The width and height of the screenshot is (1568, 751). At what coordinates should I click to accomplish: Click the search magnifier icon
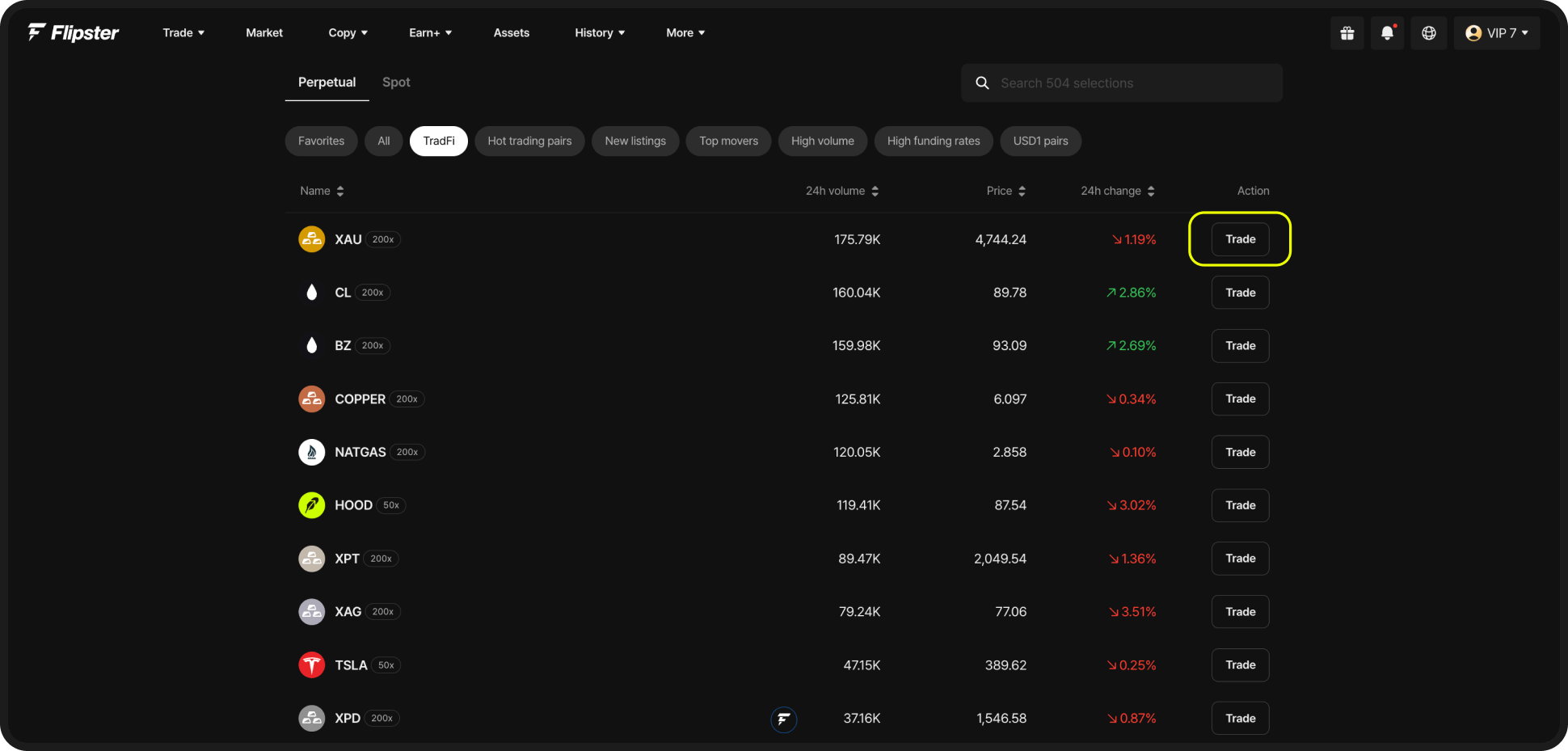(982, 83)
